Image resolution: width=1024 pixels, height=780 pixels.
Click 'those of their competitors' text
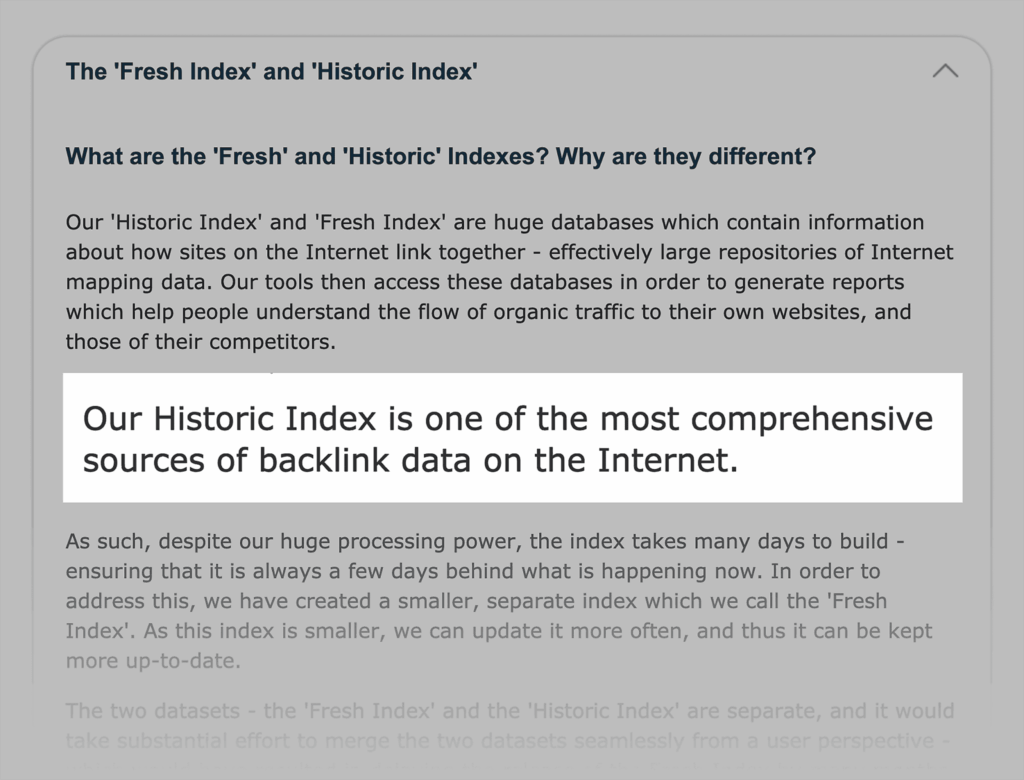[x=200, y=341]
